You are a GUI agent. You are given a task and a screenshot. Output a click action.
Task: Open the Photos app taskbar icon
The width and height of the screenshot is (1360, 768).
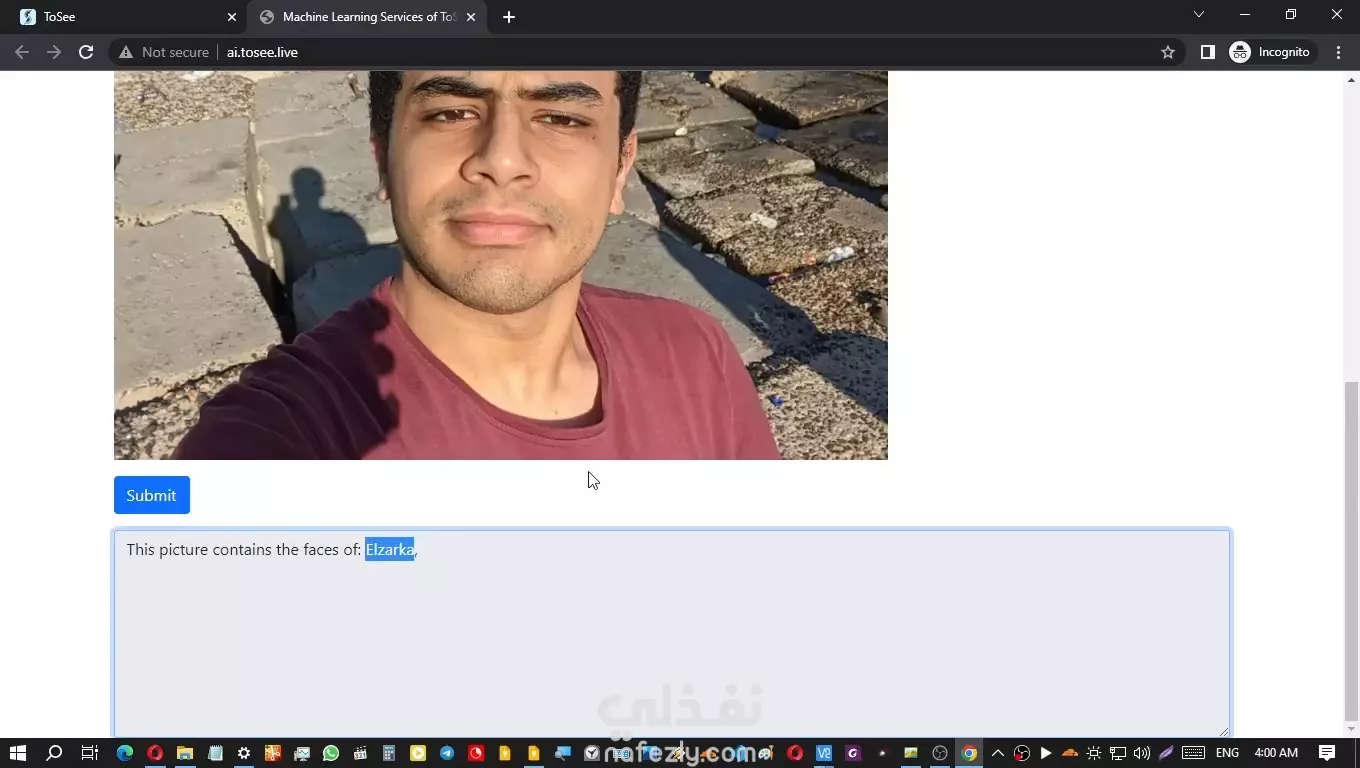coord(910,753)
